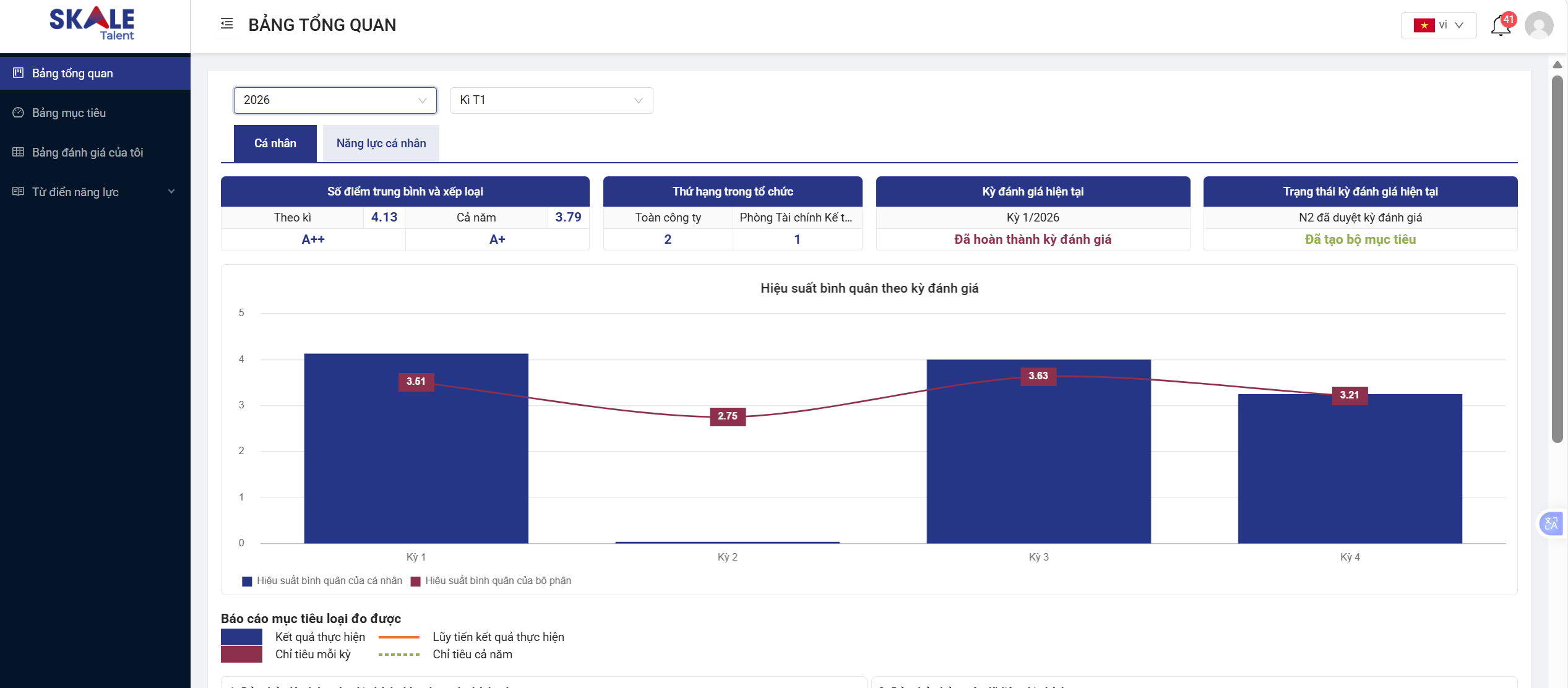This screenshot has width=1568, height=688.
Task: Open the user avatar profile menu
Action: (x=1539, y=26)
